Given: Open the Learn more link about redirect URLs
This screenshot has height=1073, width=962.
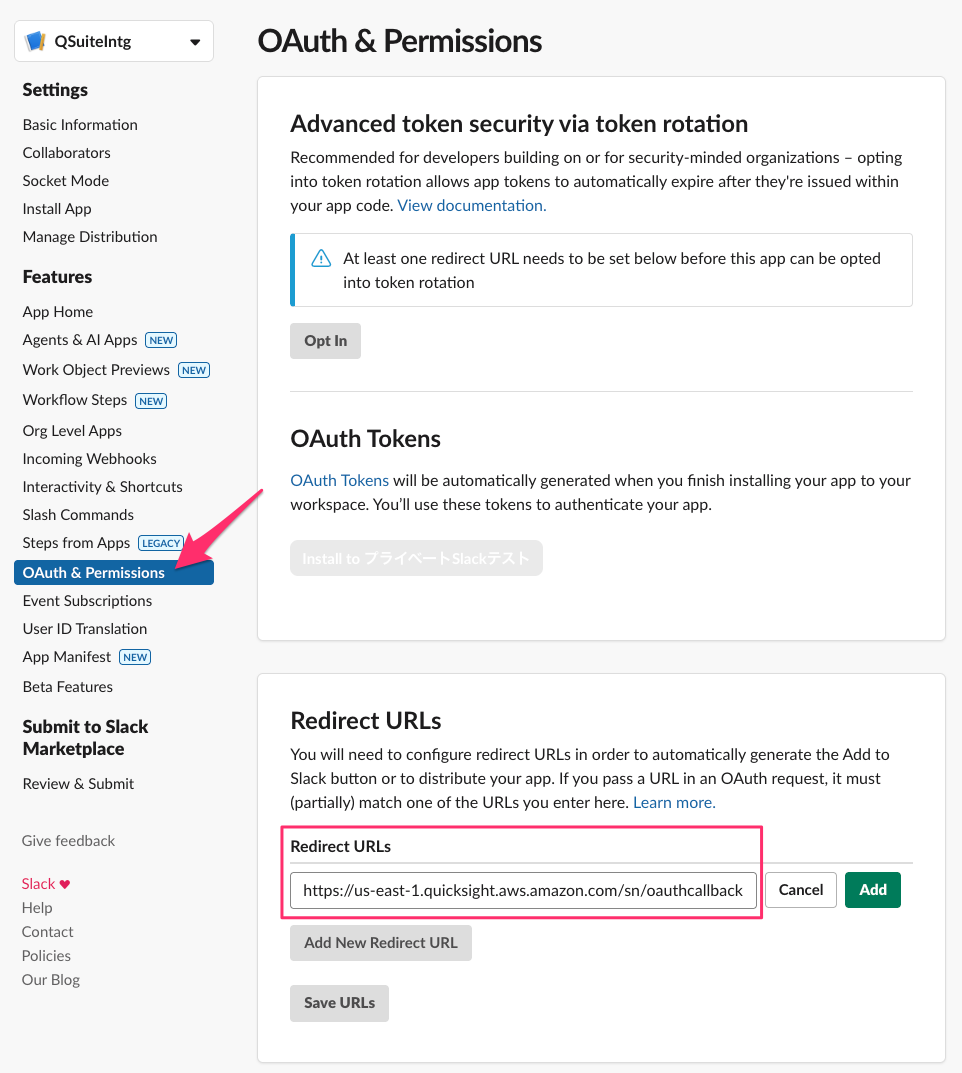Looking at the screenshot, I should pos(673,802).
